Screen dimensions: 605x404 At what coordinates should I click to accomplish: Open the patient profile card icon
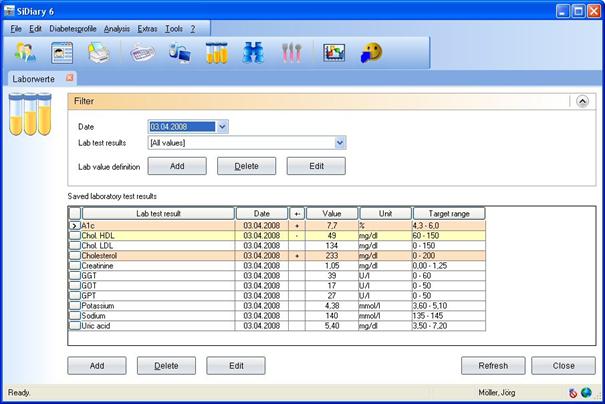(x=62, y=54)
